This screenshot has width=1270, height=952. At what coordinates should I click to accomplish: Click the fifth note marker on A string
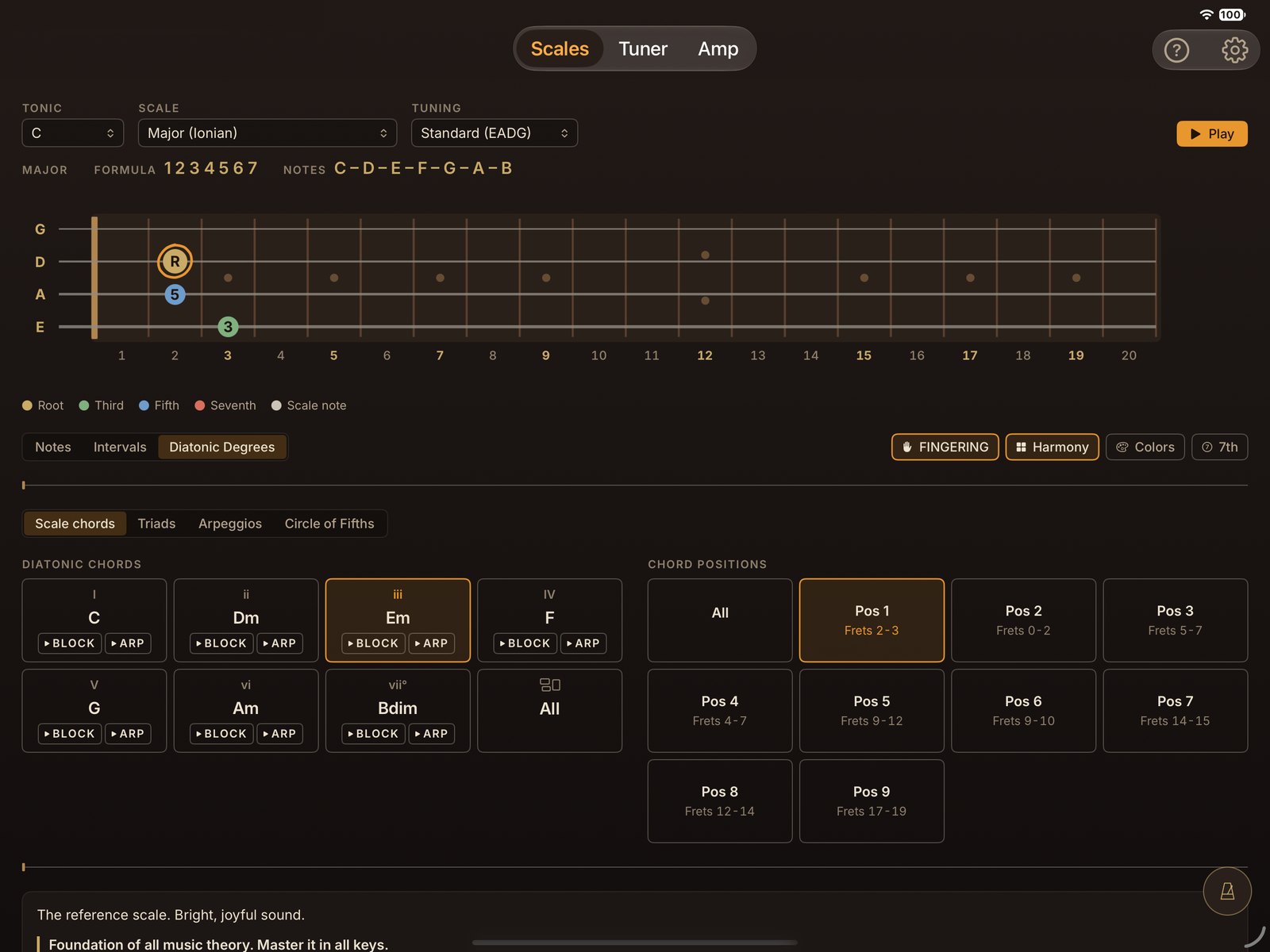click(x=175, y=294)
